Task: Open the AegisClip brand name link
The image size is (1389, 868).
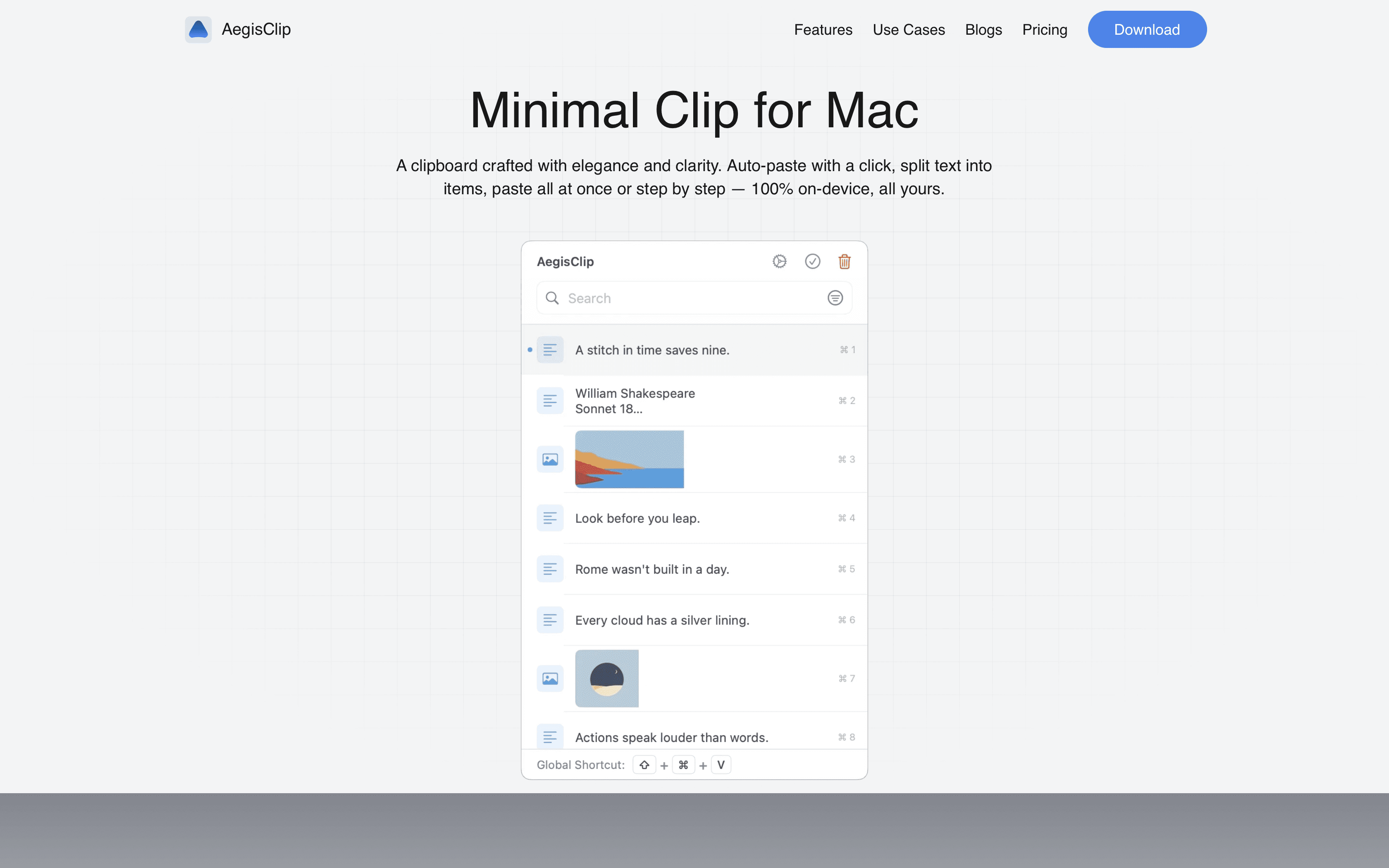Action: [x=256, y=29]
